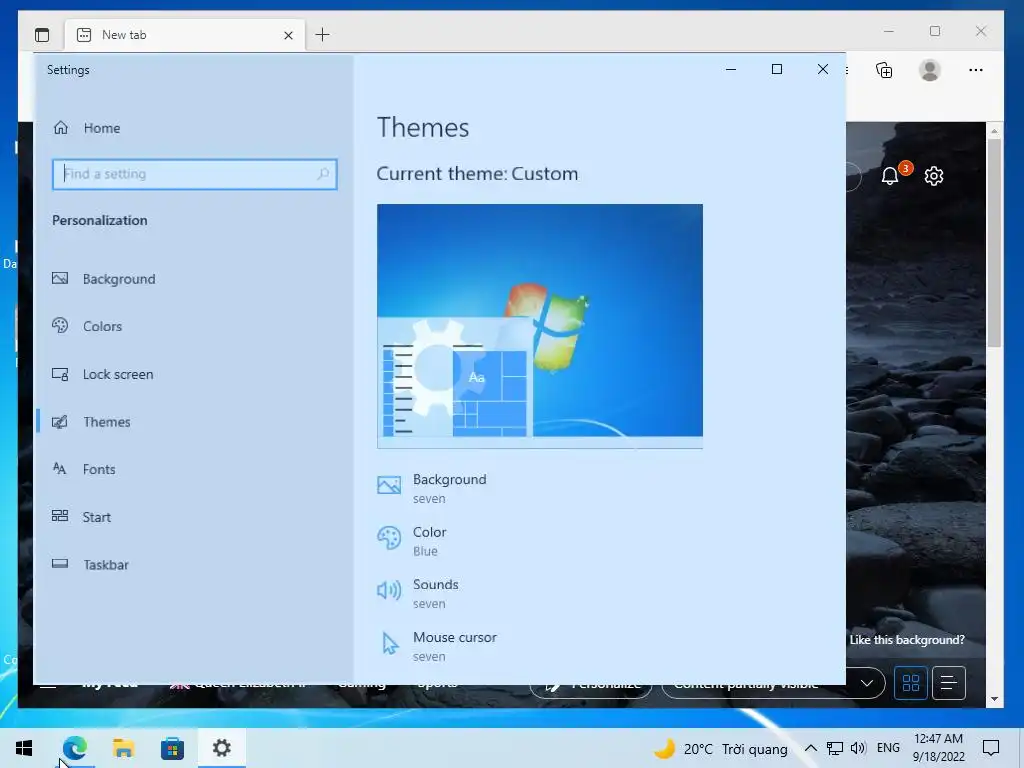Select the New tab browser tab
Screen dimensions: 1024x768
(185, 35)
